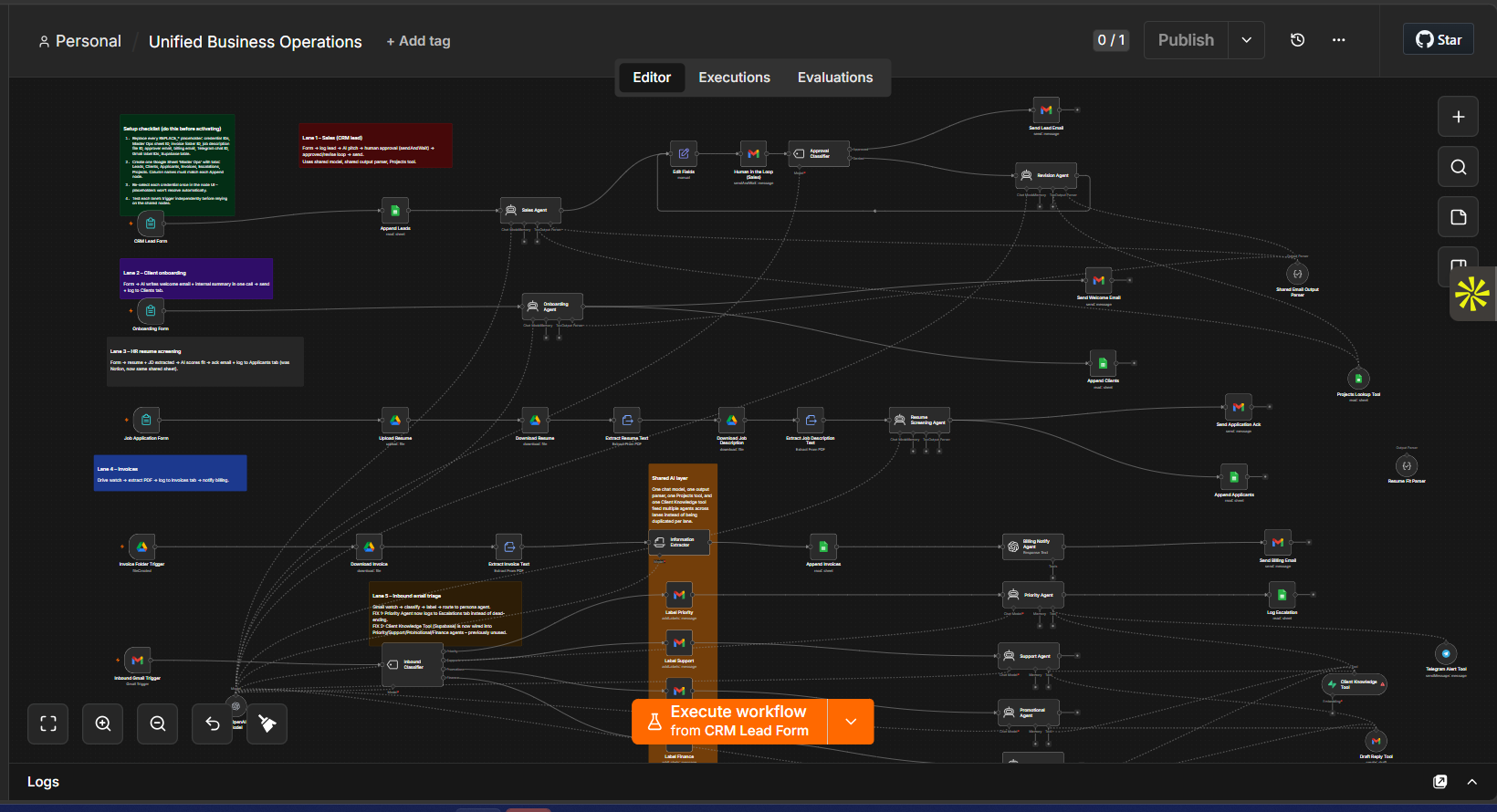Zoom in on the workflow canvas
The height and width of the screenshot is (812, 1497).
[x=103, y=724]
